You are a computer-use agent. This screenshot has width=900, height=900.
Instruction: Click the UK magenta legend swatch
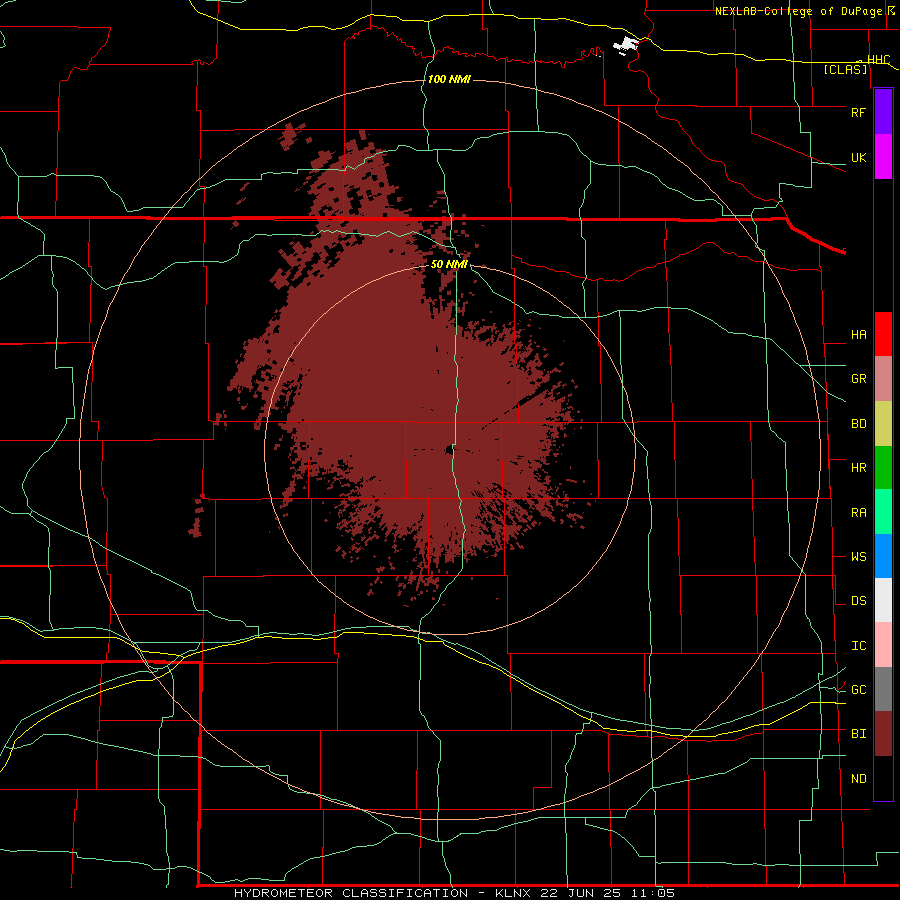point(883,157)
